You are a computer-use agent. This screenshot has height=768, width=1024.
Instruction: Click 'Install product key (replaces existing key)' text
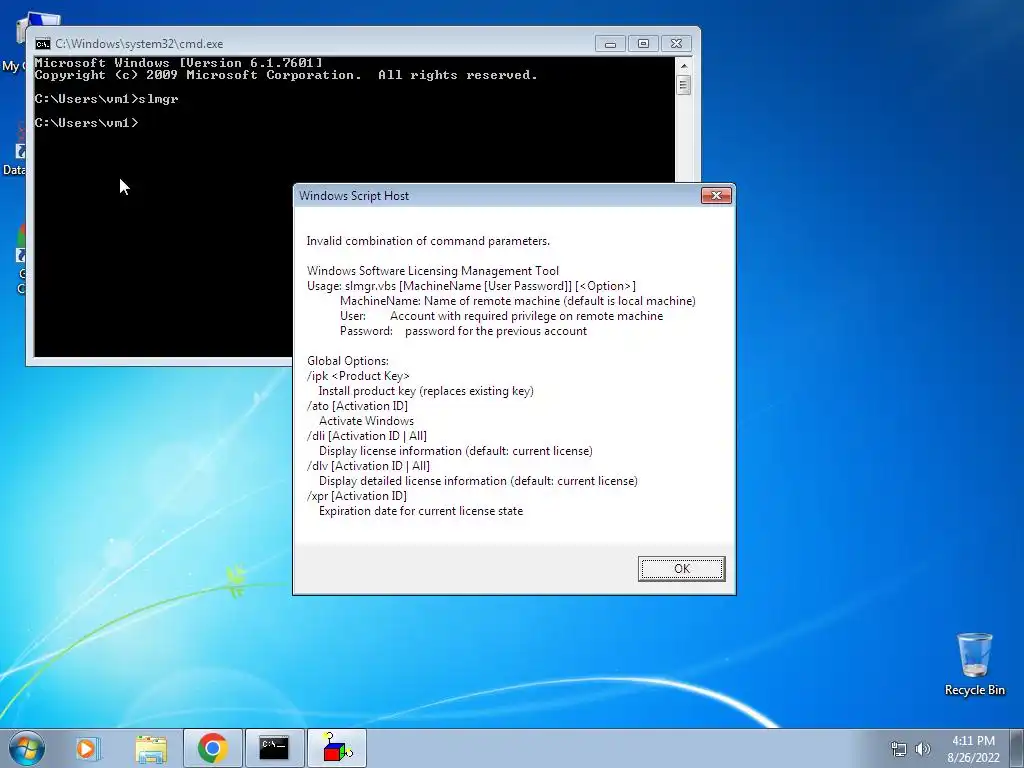pos(426,391)
